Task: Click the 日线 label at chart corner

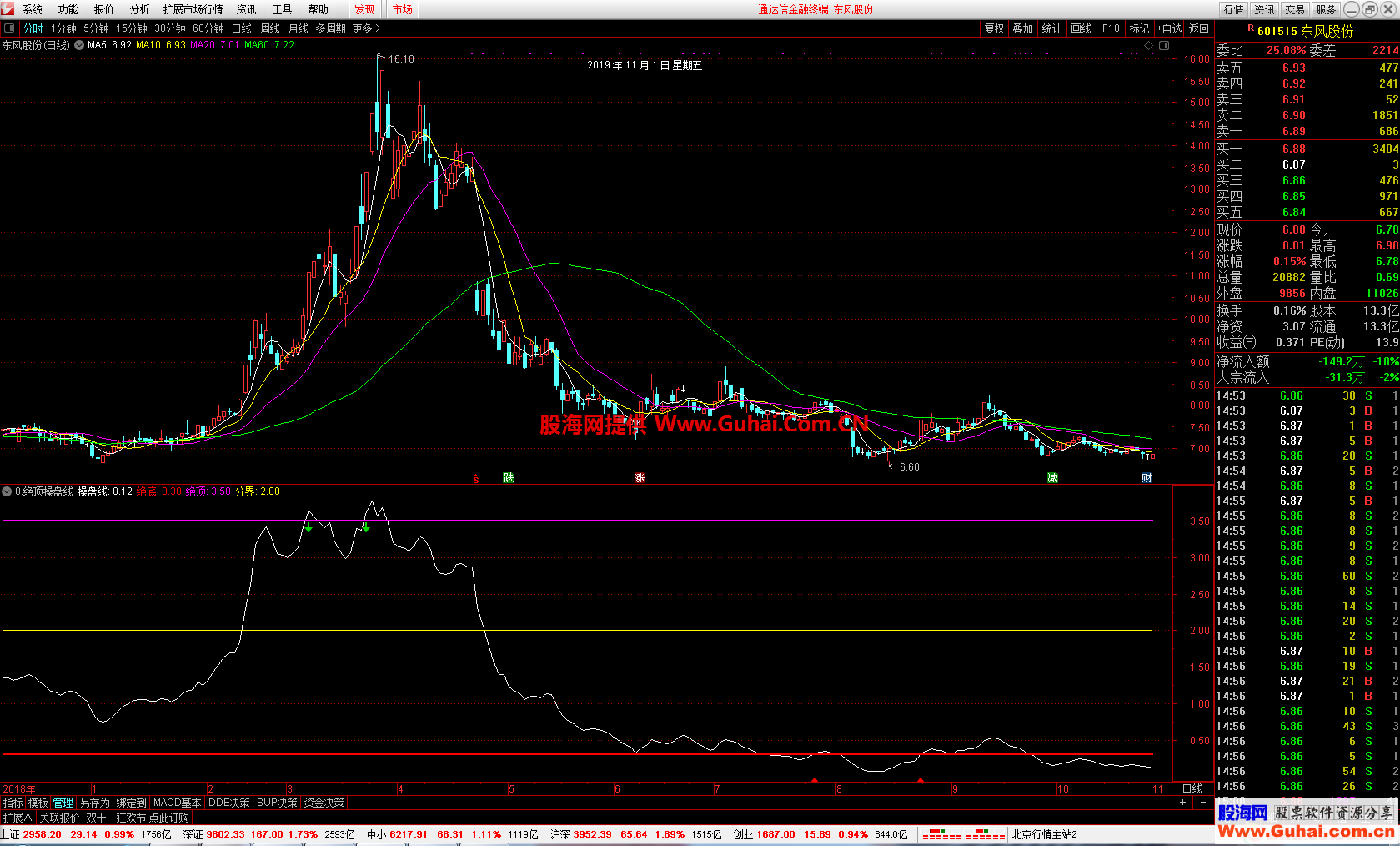Action: [1193, 788]
